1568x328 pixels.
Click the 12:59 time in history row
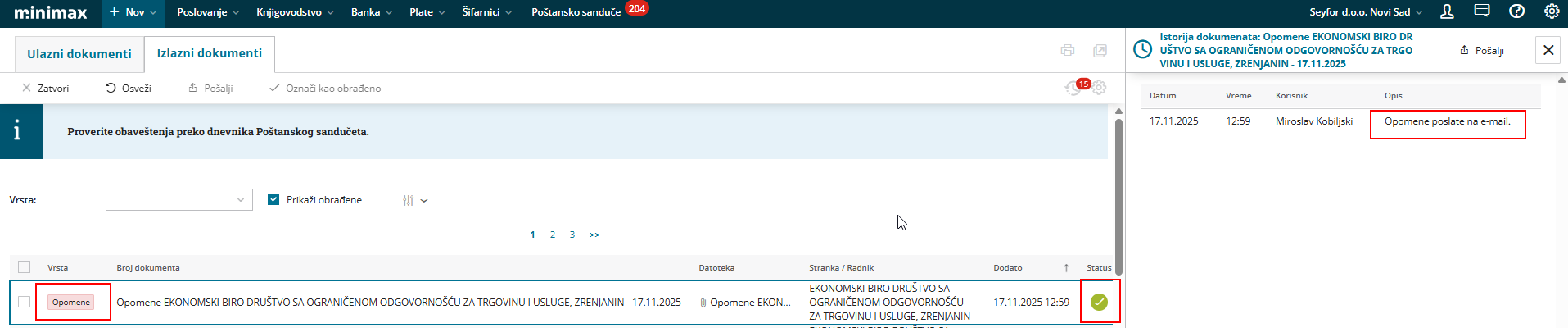coord(1238,121)
